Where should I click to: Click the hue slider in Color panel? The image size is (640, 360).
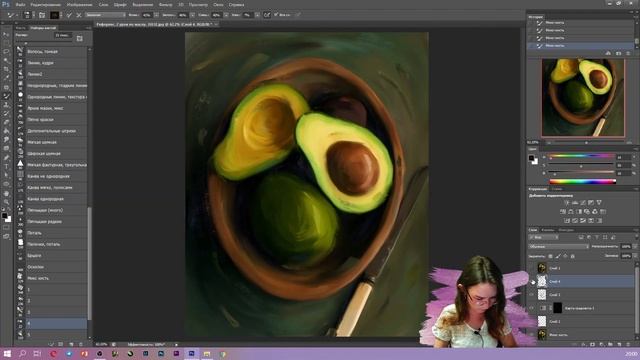[x=581, y=157]
